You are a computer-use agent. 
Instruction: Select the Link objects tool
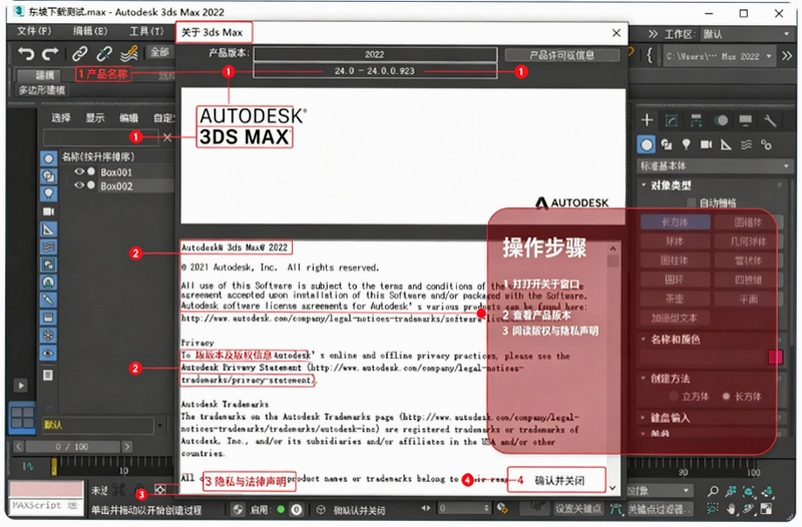pyautogui.click(x=79, y=53)
